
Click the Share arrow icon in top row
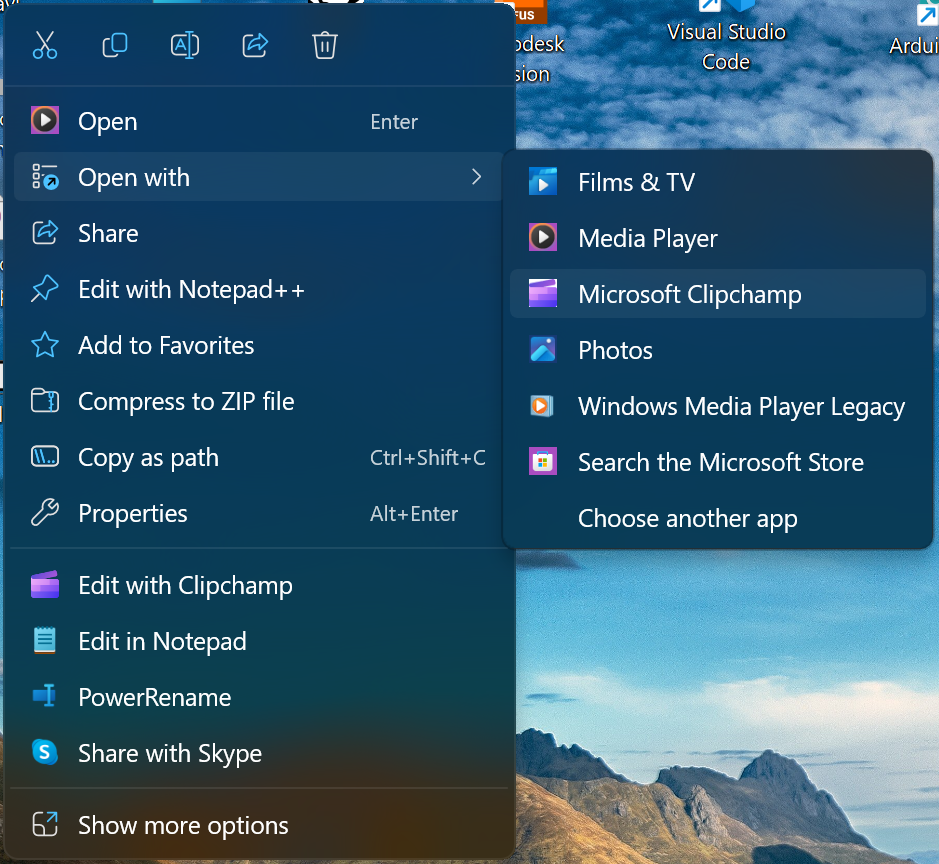coord(255,45)
